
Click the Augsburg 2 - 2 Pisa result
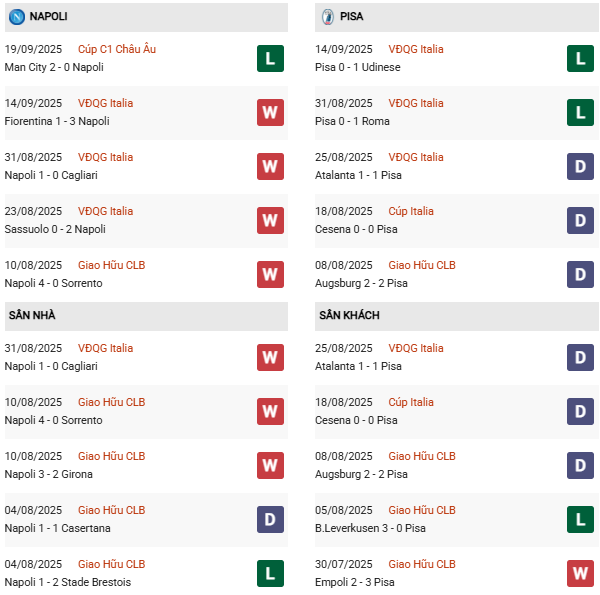pos(363,283)
